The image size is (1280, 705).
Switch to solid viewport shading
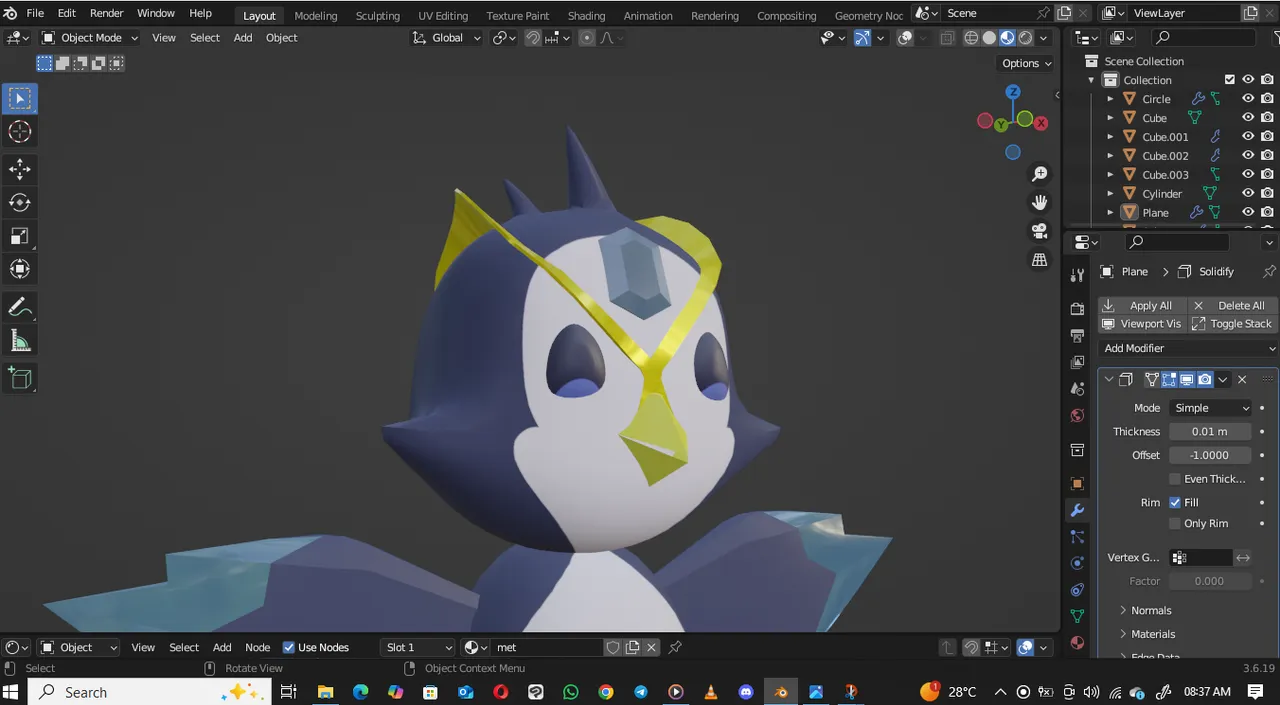click(989, 38)
